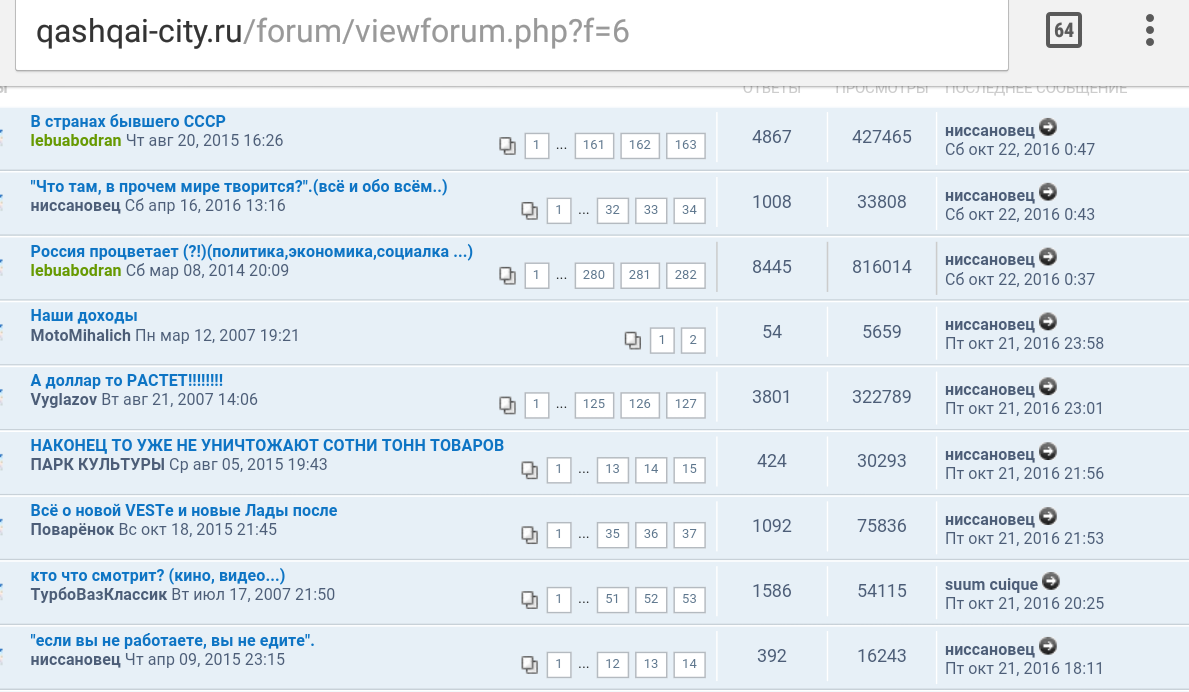
Task: Open the suum cuique user profile
Action: coord(991,584)
